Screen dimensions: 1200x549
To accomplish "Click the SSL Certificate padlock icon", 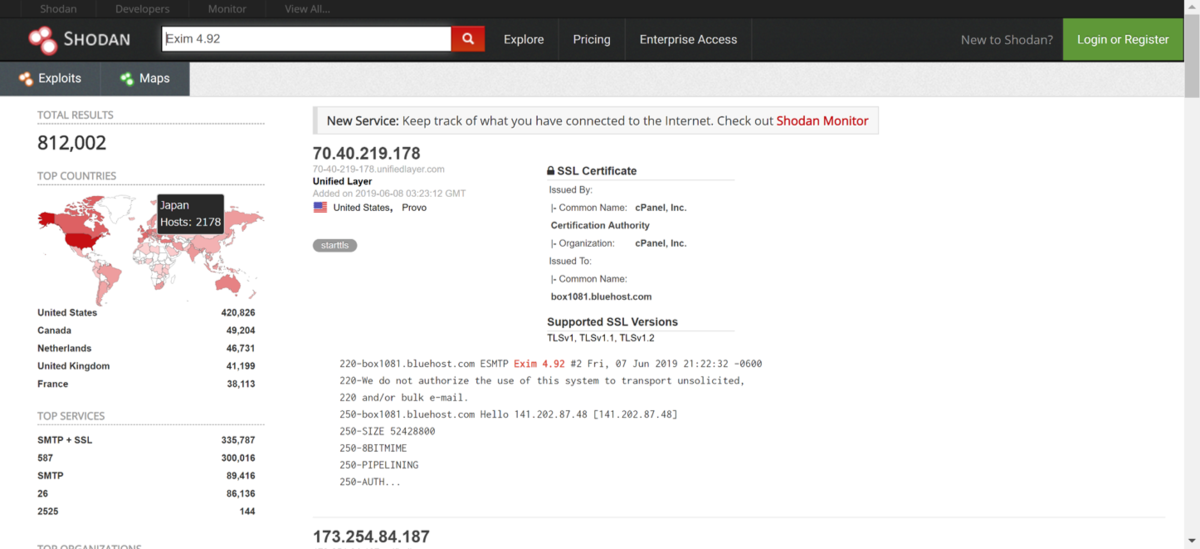I will pyautogui.click(x=551, y=171).
